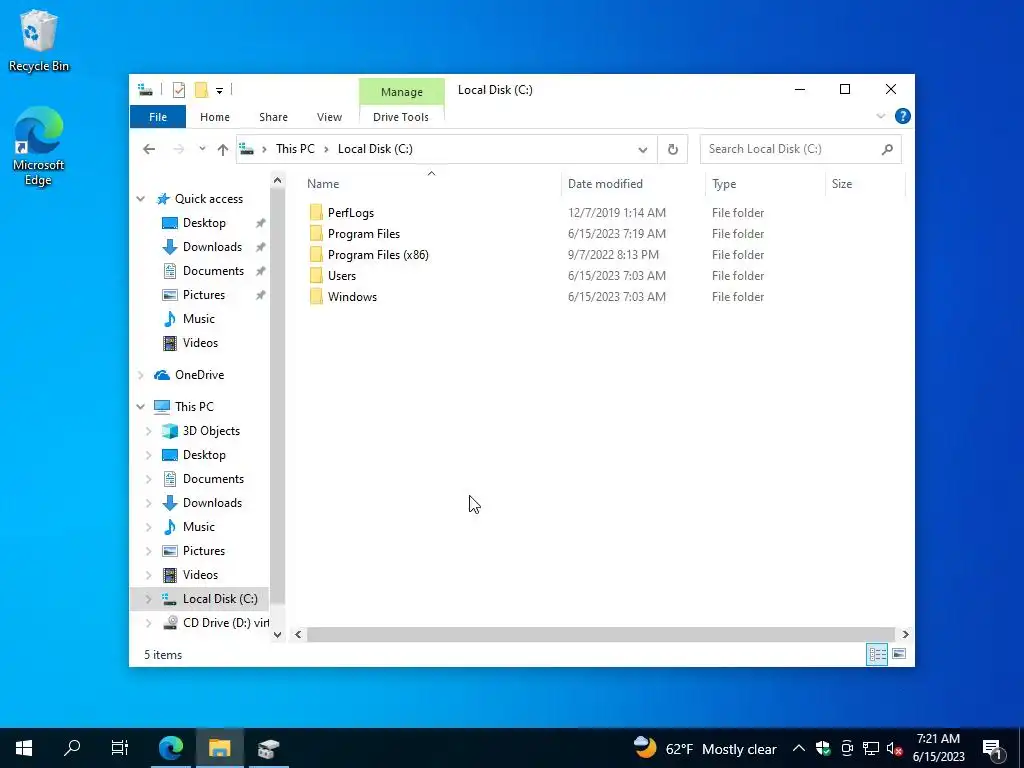1024x768 pixels.
Task: Open Pictures under Quick access
Action: (x=204, y=295)
